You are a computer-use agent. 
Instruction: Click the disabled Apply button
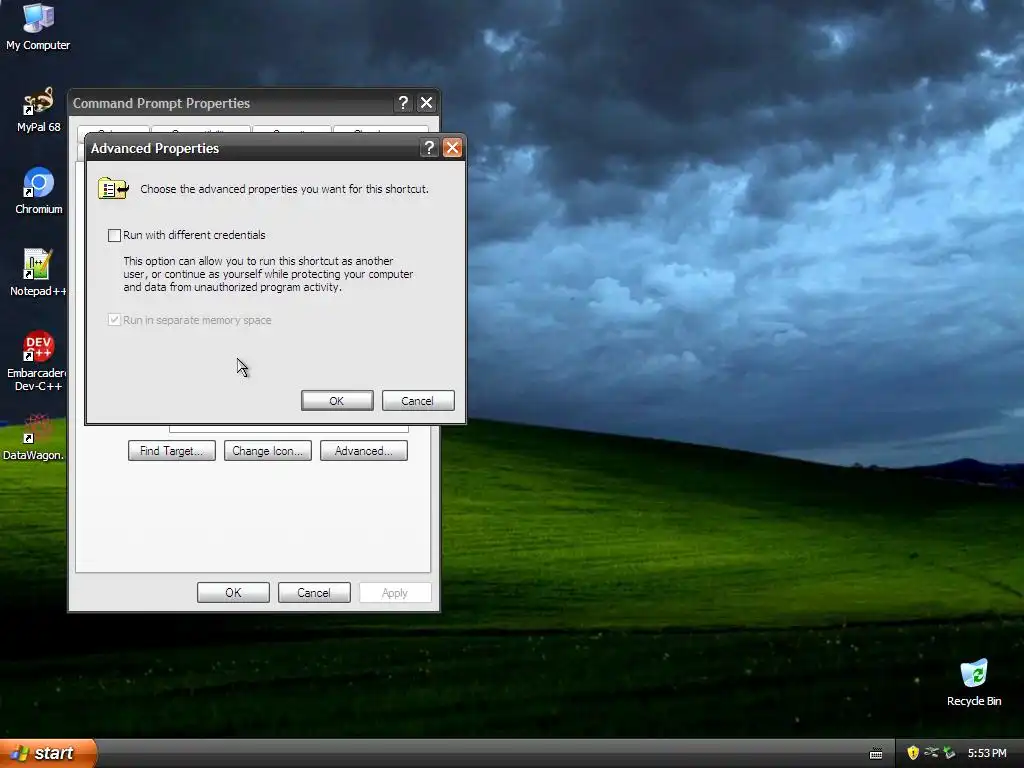click(395, 593)
